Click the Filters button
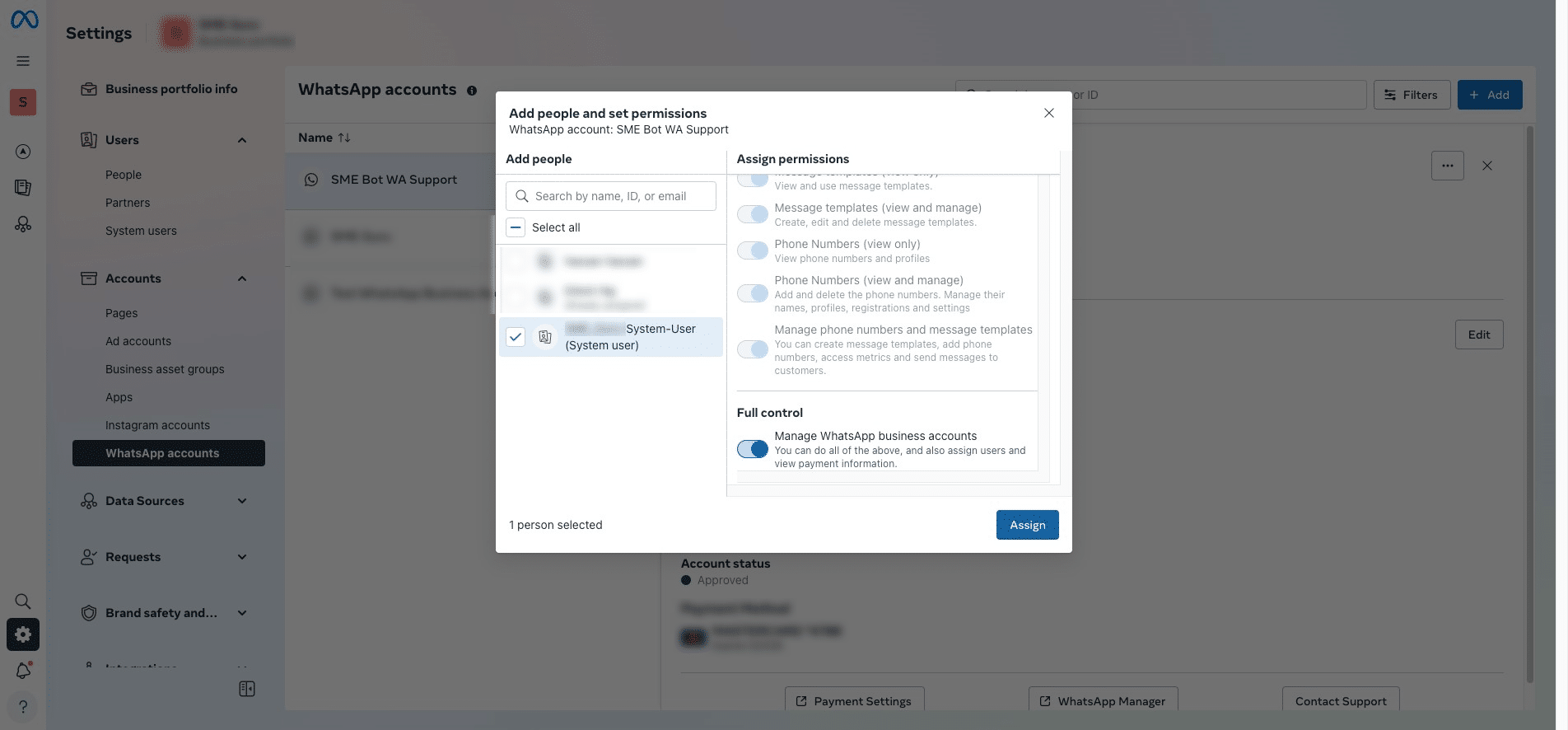Screen dimensions: 1568x730 tap(1412, 95)
